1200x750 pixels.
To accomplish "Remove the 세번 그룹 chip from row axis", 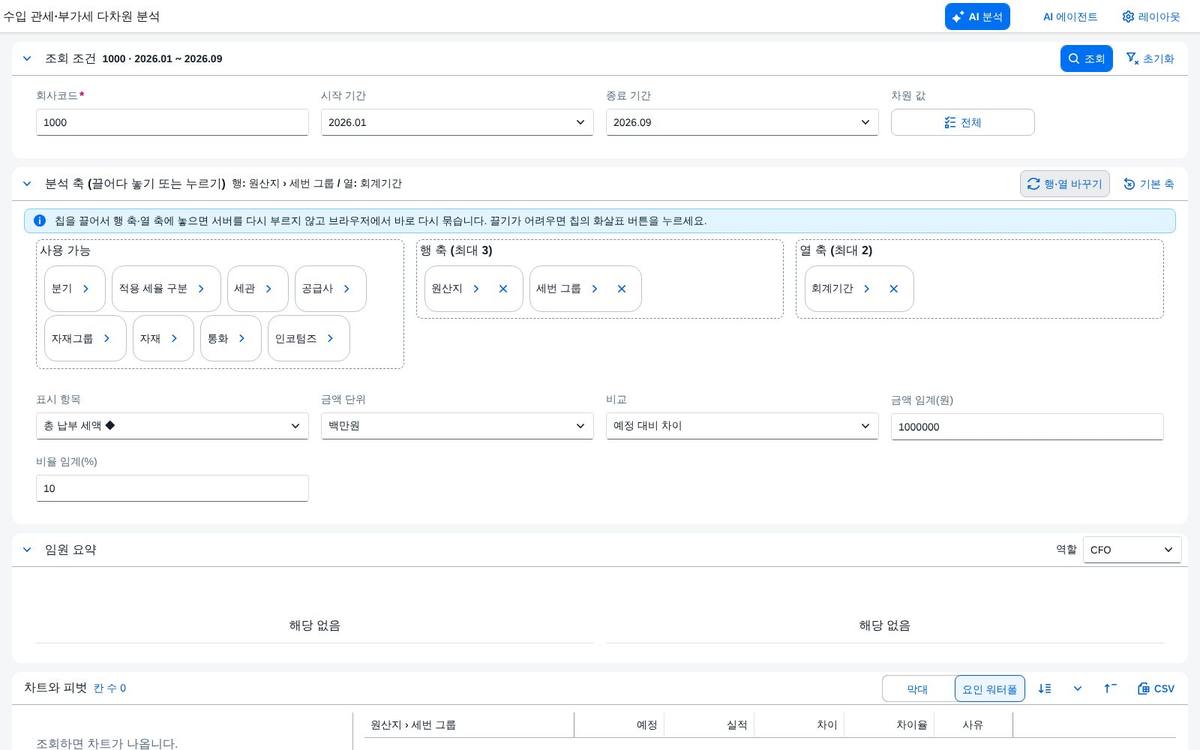I will pyautogui.click(x=621, y=289).
